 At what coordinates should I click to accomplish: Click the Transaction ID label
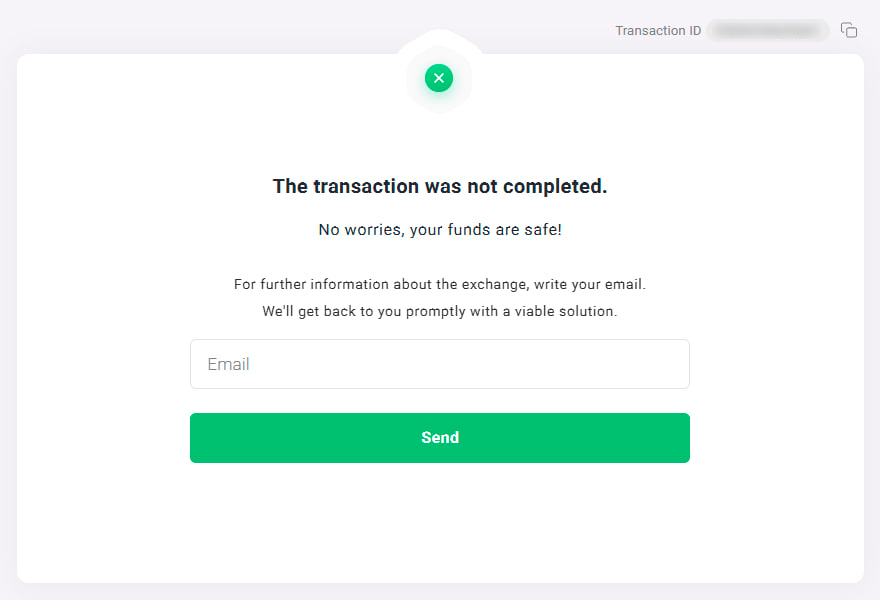tap(658, 30)
